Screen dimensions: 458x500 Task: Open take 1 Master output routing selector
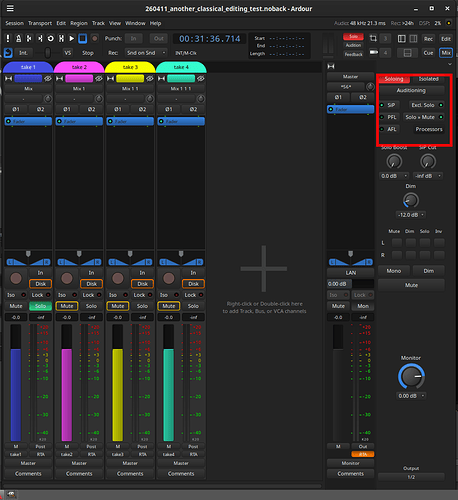28,463
